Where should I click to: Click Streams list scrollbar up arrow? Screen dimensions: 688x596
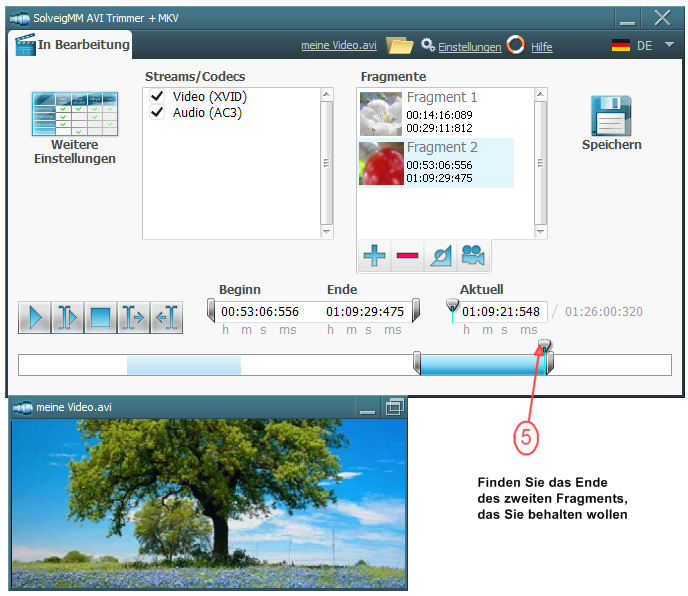pyautogui.click(x=326, y=94)
